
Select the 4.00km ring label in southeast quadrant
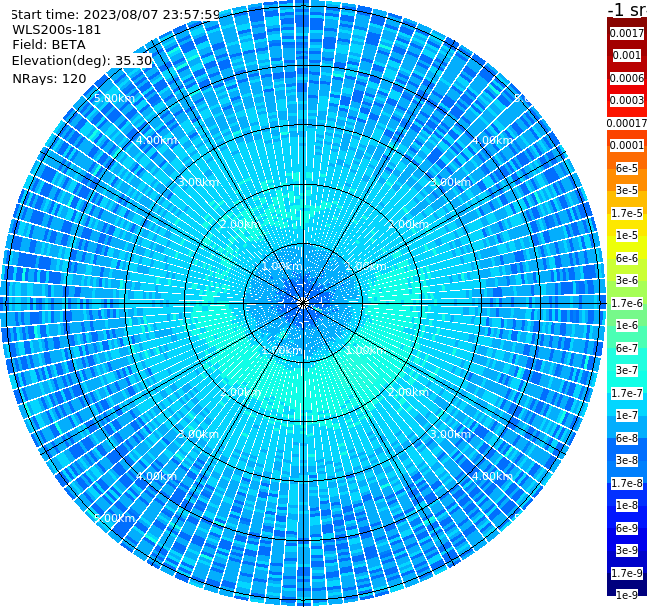[492, 476]
